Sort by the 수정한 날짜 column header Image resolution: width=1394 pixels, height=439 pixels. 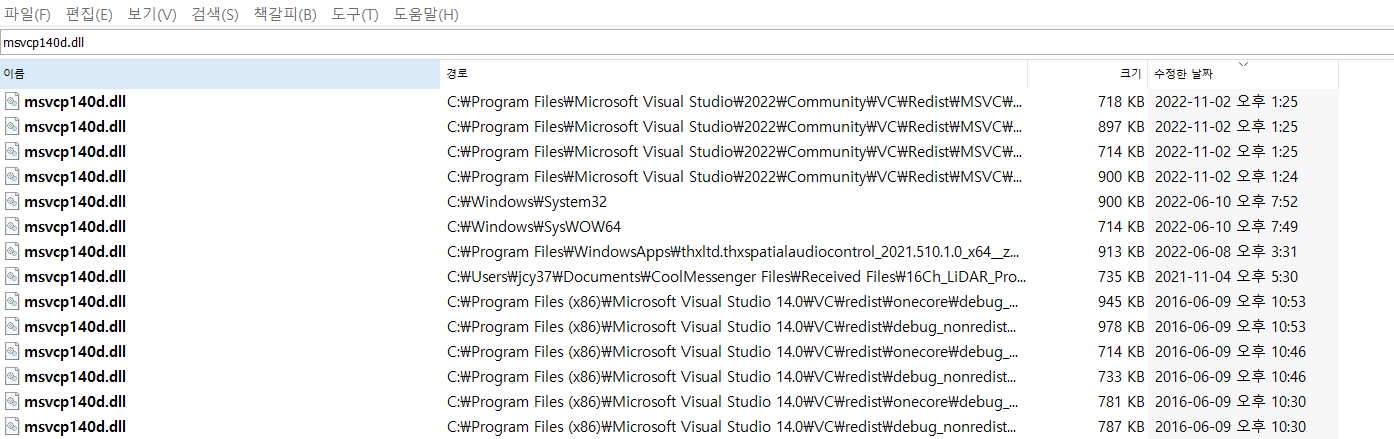pyautogui.click(x=1243, y=74)
